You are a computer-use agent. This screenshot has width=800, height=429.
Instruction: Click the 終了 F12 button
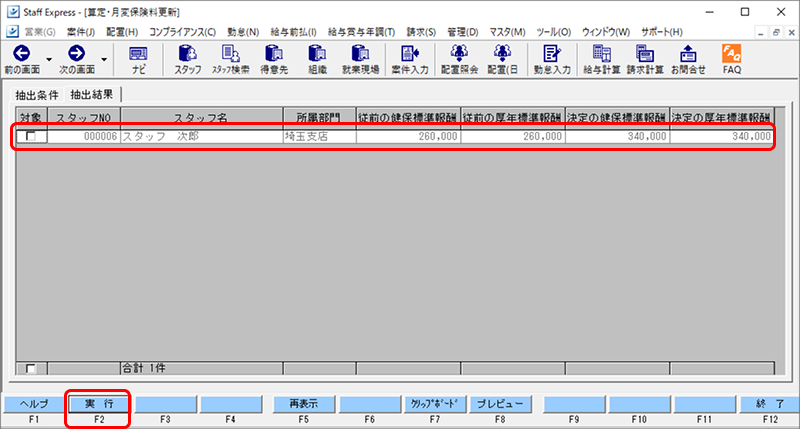pyautogui.click(x=770, y=404)
